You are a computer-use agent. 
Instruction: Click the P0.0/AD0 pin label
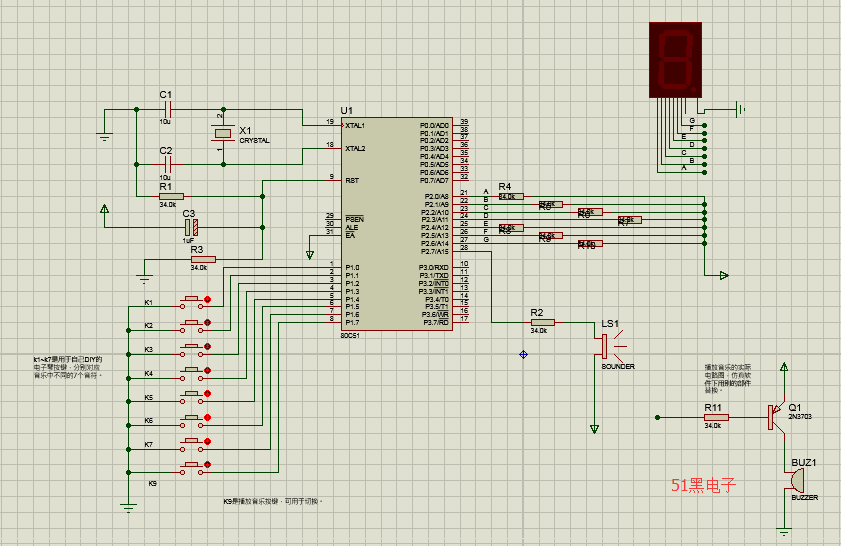pyautogui.click(x=434, y=125)
